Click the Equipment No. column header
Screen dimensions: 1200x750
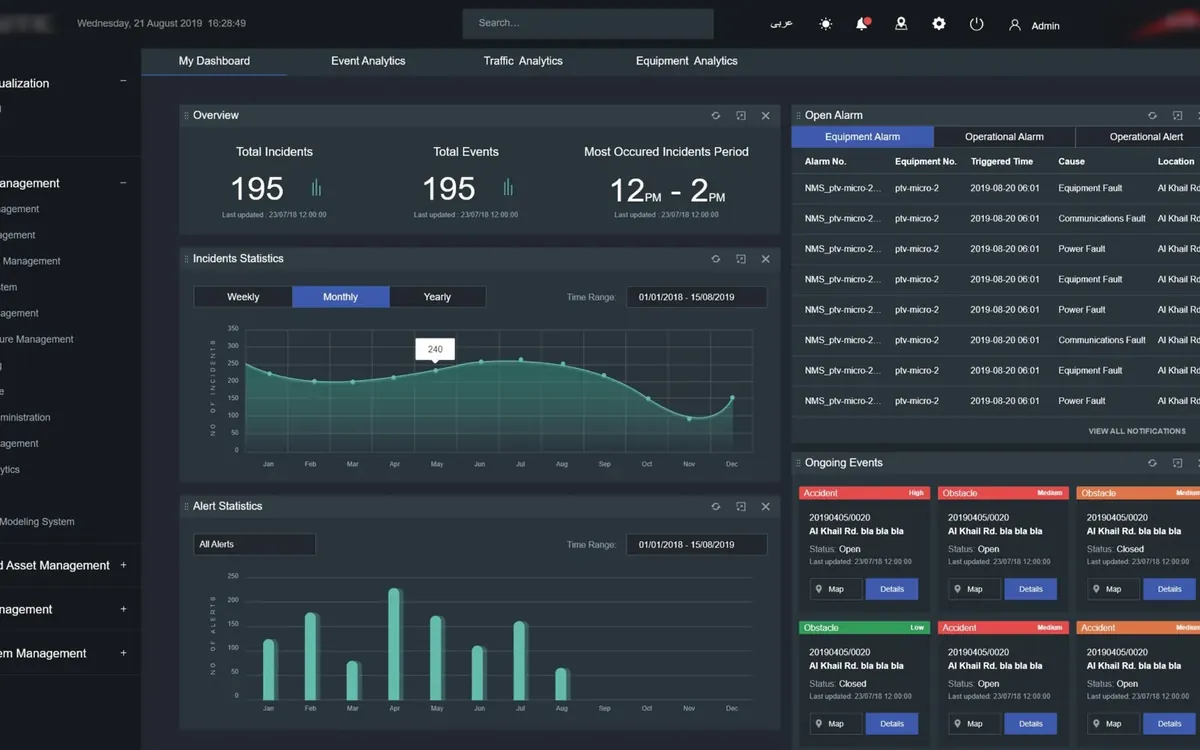tap(926, 161)
